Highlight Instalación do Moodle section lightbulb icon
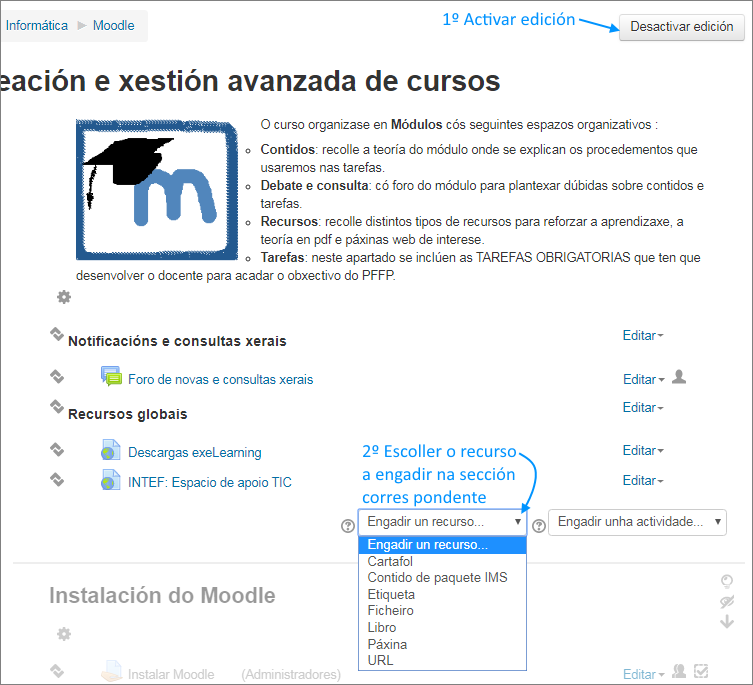Viewport: 753px width, 685px height. click(x=727, y=582)
